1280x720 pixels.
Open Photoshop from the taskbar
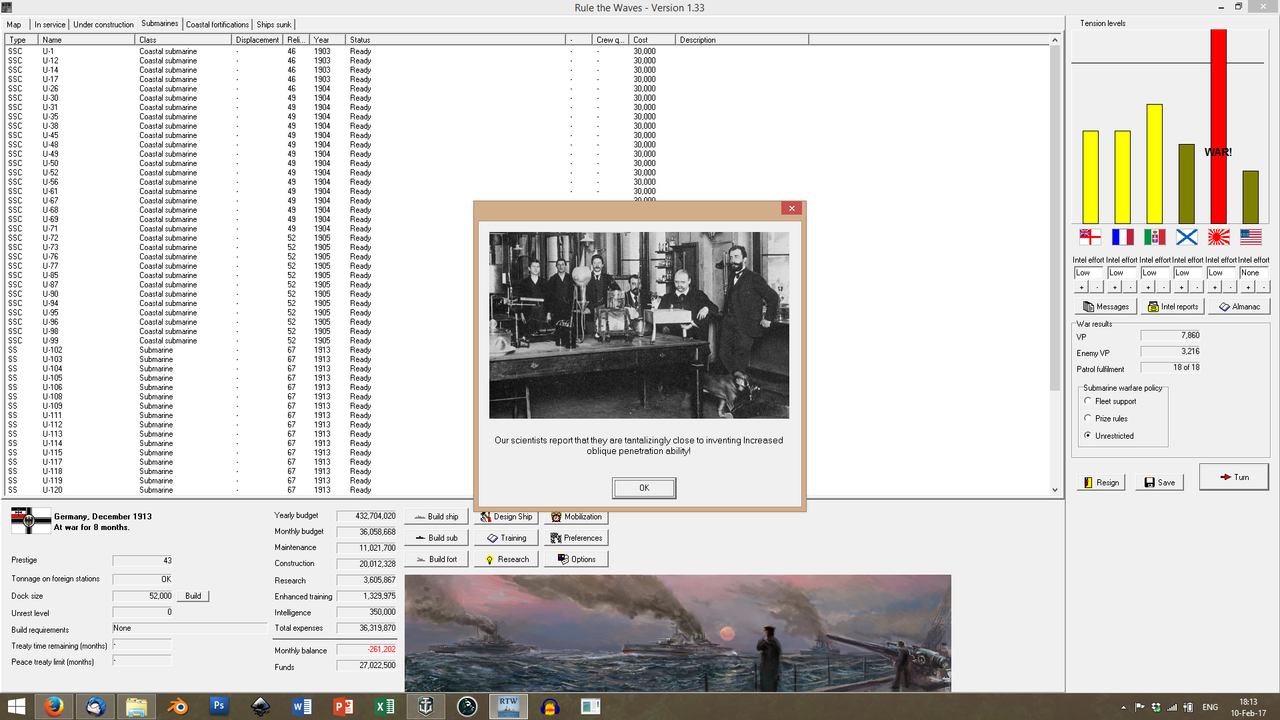click(219, 706)
